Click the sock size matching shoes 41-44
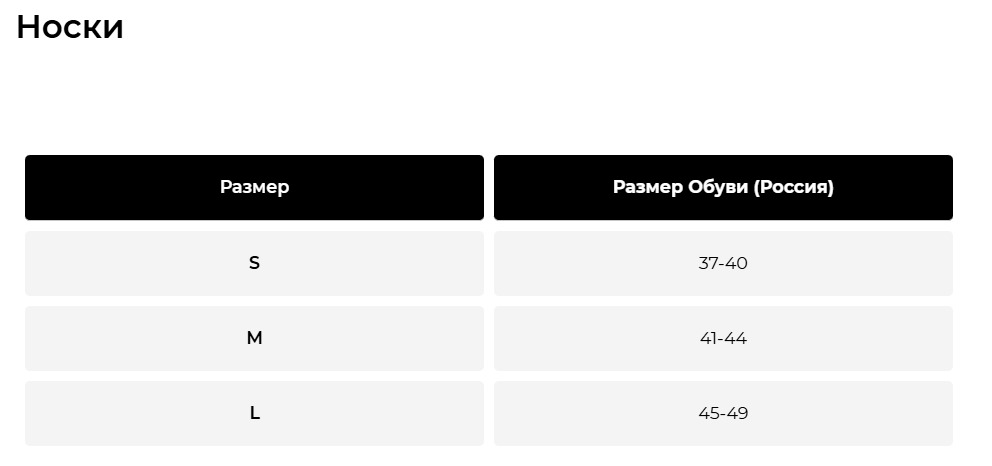This screenshot has height=466, width=992. pos(254,338)
